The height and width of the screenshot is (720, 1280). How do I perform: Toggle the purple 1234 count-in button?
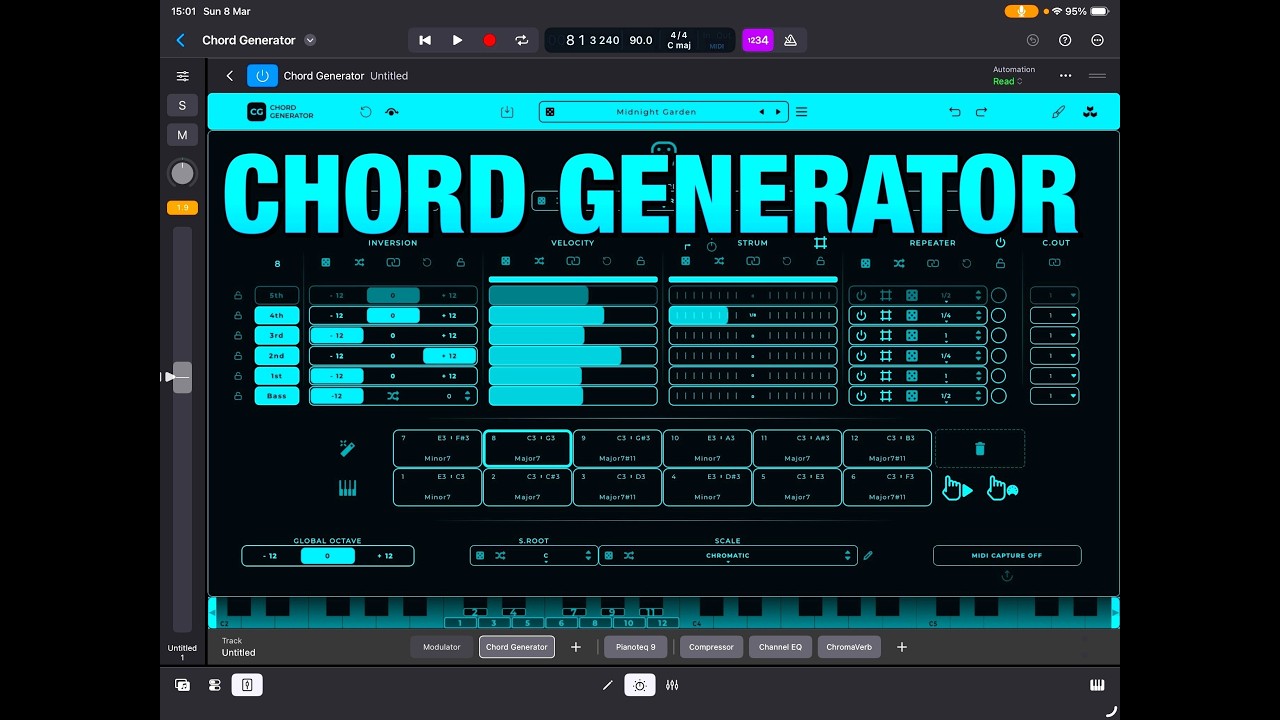(758, 40)
